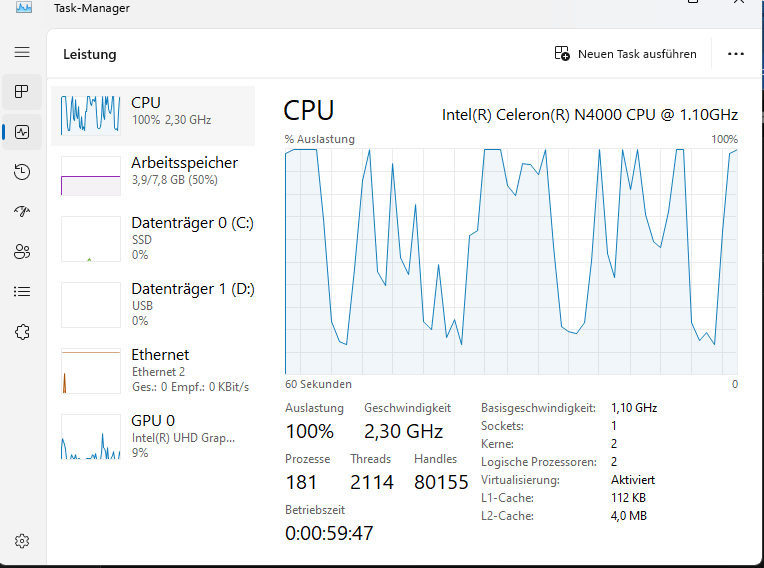Select the Ethernet network entry
764x568 pixels.
(153, 370)
